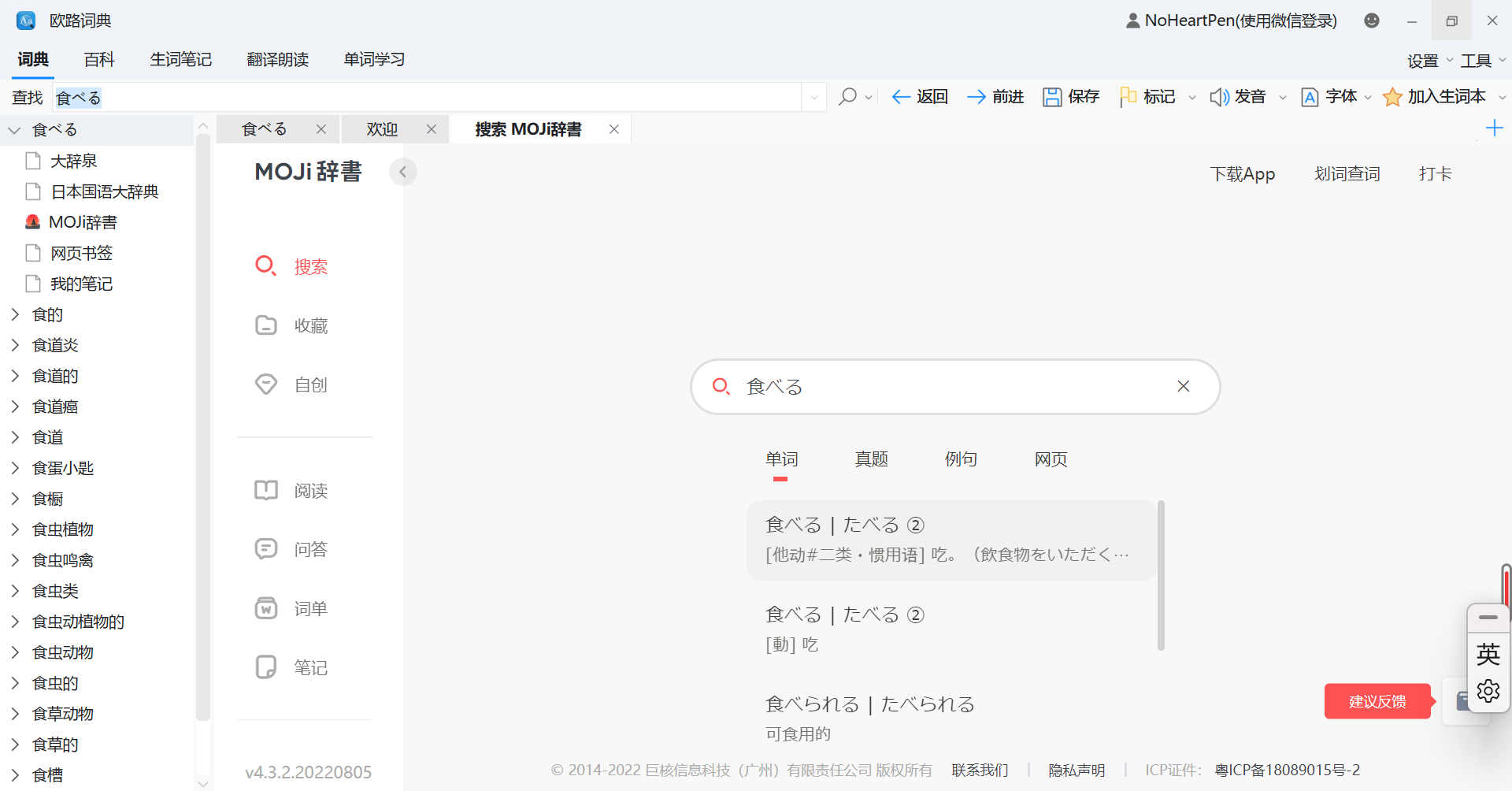Switch to the 百科 main tab
Screen dimensions: 1512x791
click(99, 59)
